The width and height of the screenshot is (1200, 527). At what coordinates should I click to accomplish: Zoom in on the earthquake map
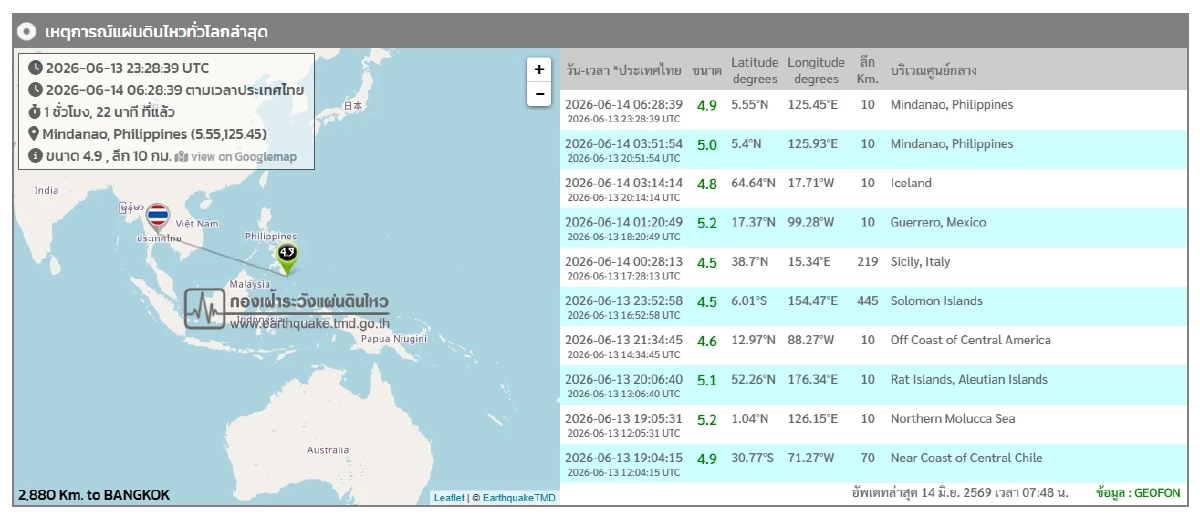coord(539,70)
